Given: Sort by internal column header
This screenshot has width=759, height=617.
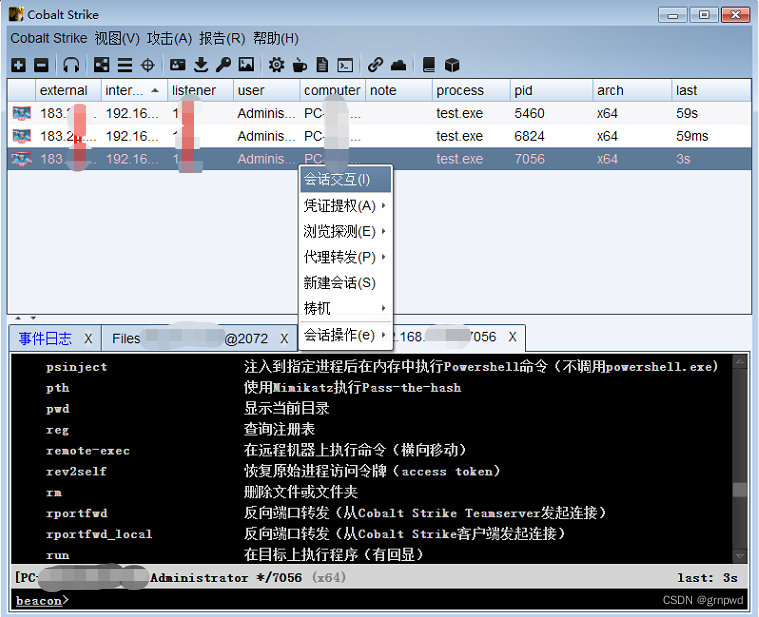Looking at the screenshot, I should pos(134,90).
